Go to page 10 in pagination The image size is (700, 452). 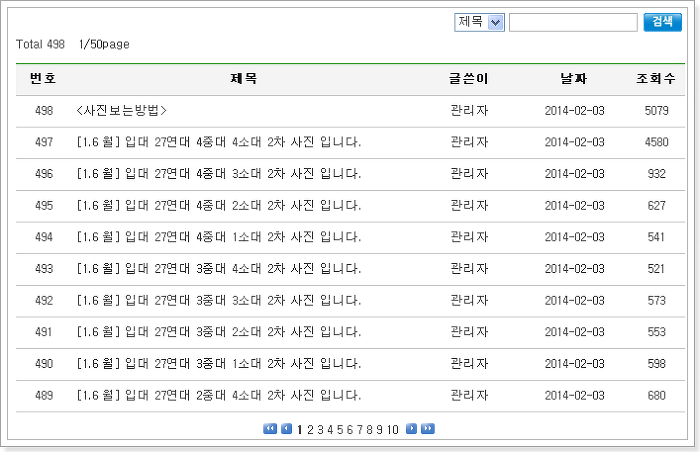392,430
